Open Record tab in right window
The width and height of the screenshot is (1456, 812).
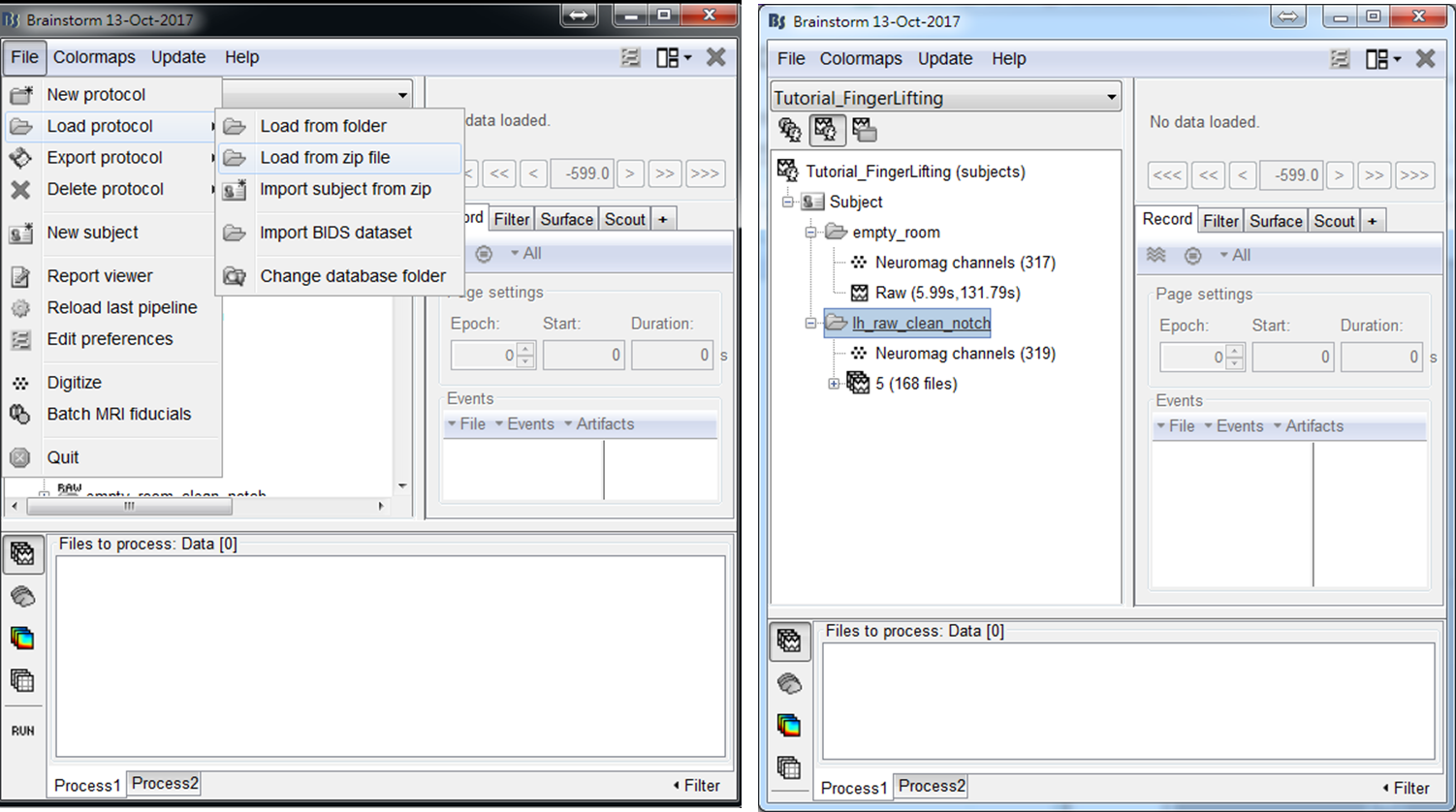pyautogui.click(x=1167, y=219)
